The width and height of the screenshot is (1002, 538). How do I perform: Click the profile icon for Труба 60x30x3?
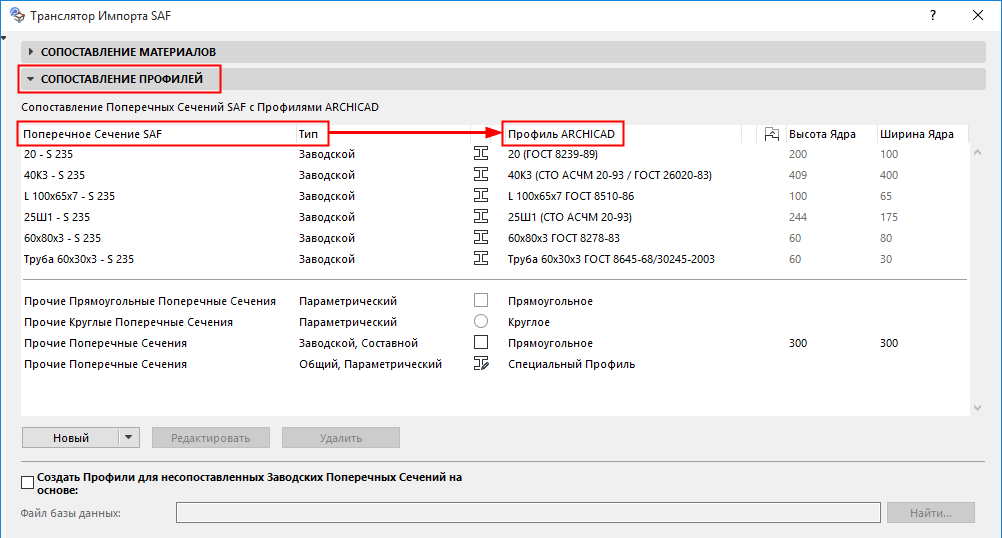coord(480,259)
